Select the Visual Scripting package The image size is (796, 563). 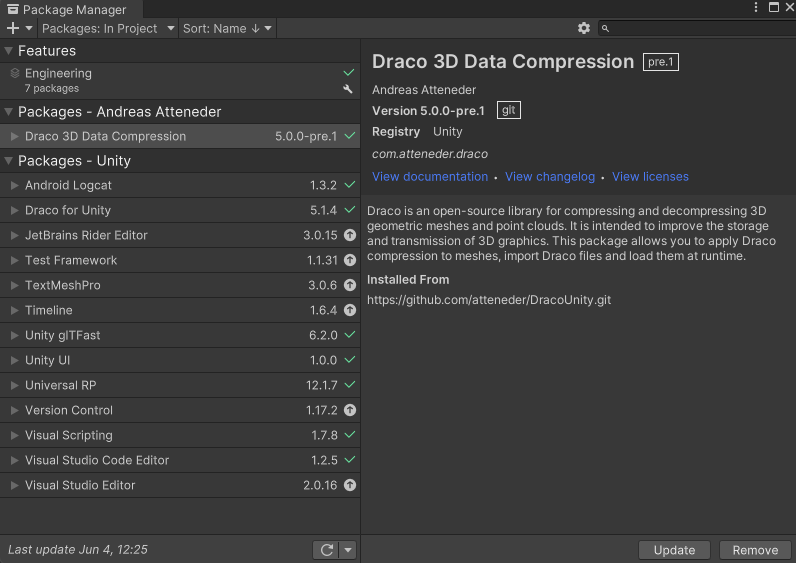point(180,435)
